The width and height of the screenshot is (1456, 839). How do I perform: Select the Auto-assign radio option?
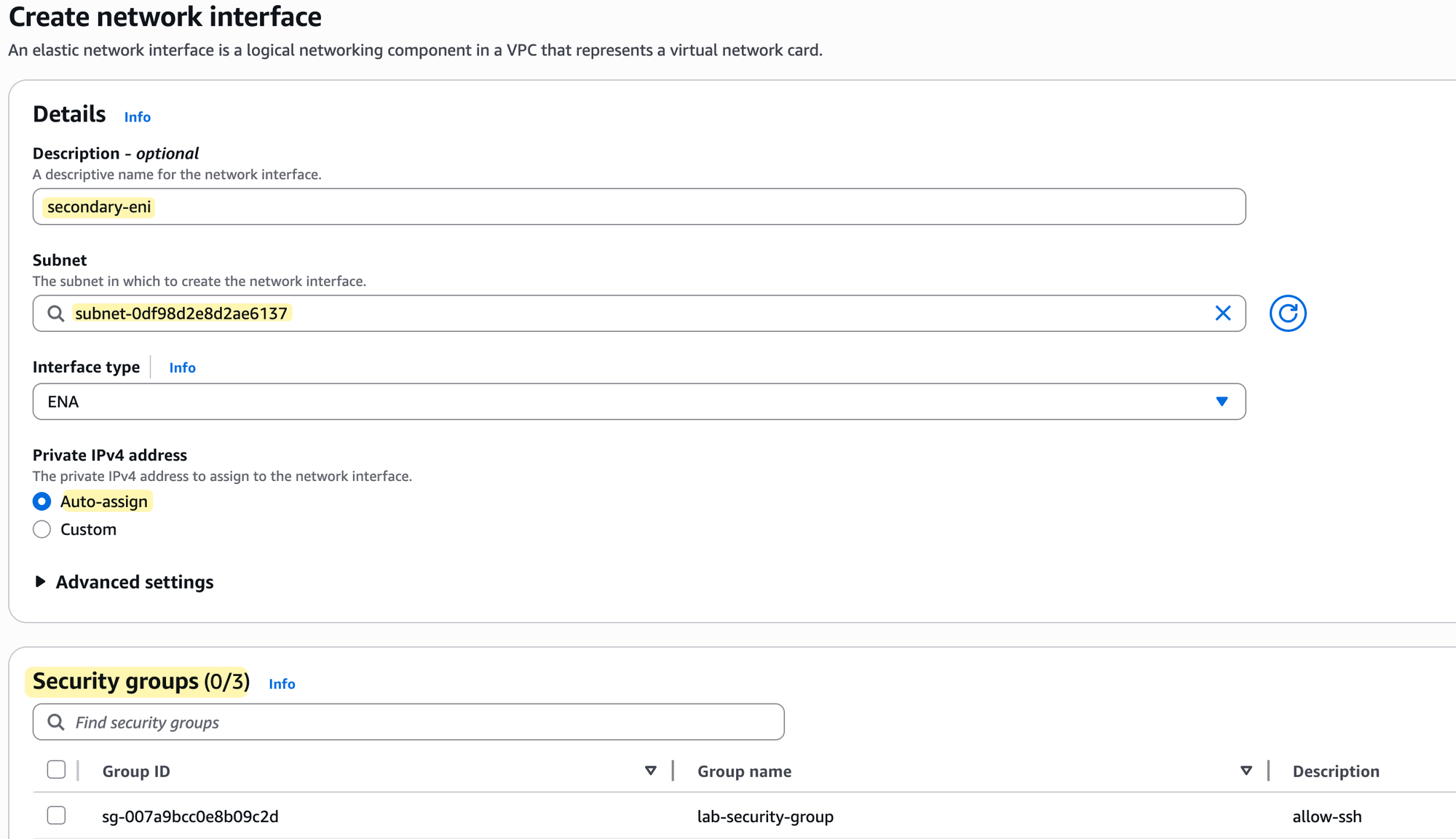coord(42,501)
